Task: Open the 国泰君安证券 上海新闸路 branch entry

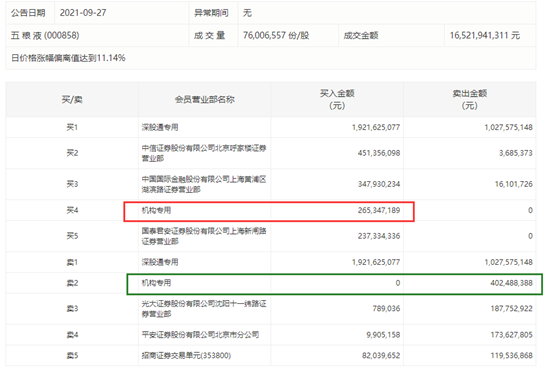Action: (204, 236)
